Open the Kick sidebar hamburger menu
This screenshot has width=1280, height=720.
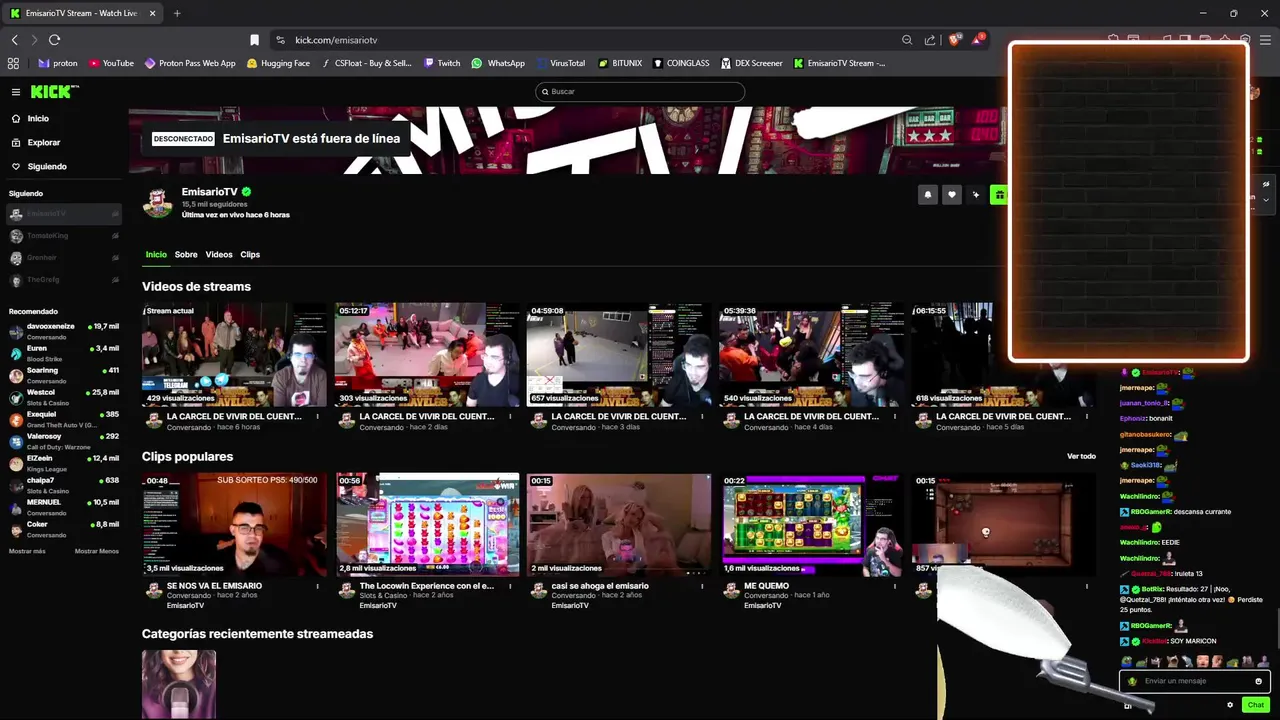16,92
